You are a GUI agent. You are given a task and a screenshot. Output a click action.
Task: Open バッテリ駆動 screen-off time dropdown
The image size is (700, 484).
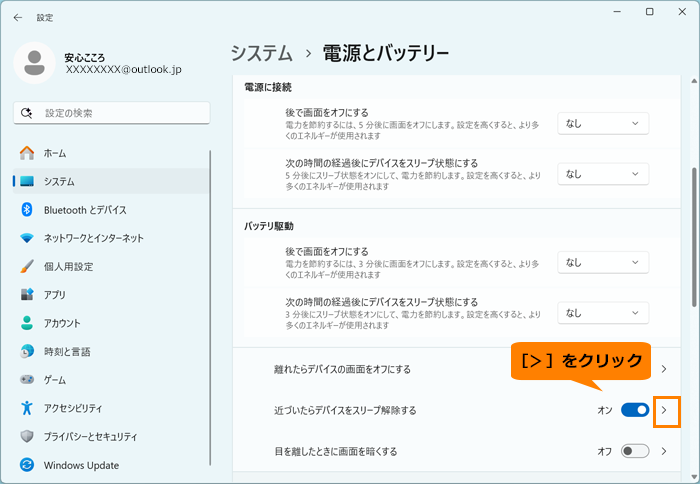603,262
